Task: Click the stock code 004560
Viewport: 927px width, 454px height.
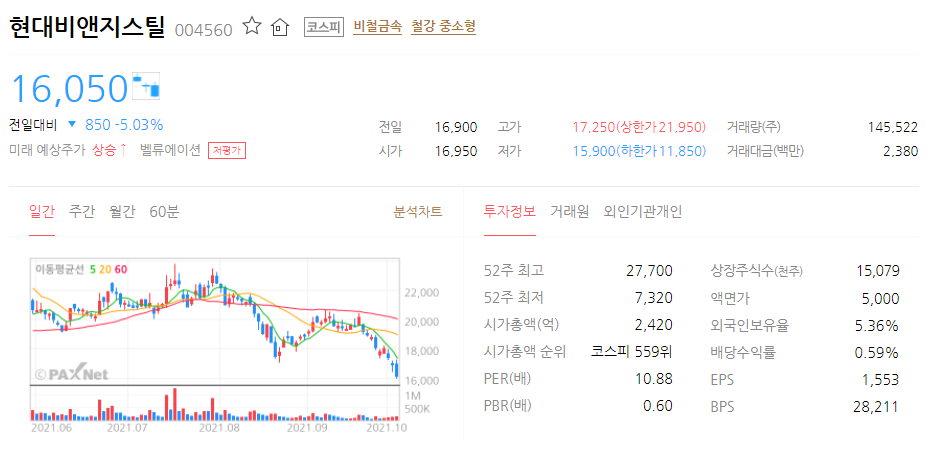Action: click(x=203, y=30)
